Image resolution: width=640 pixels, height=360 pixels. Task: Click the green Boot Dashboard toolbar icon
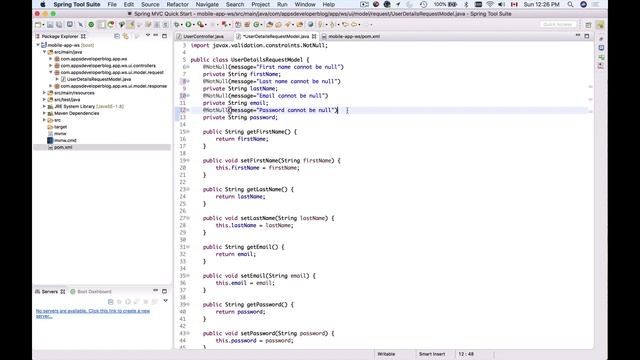(x=91, y=24)
